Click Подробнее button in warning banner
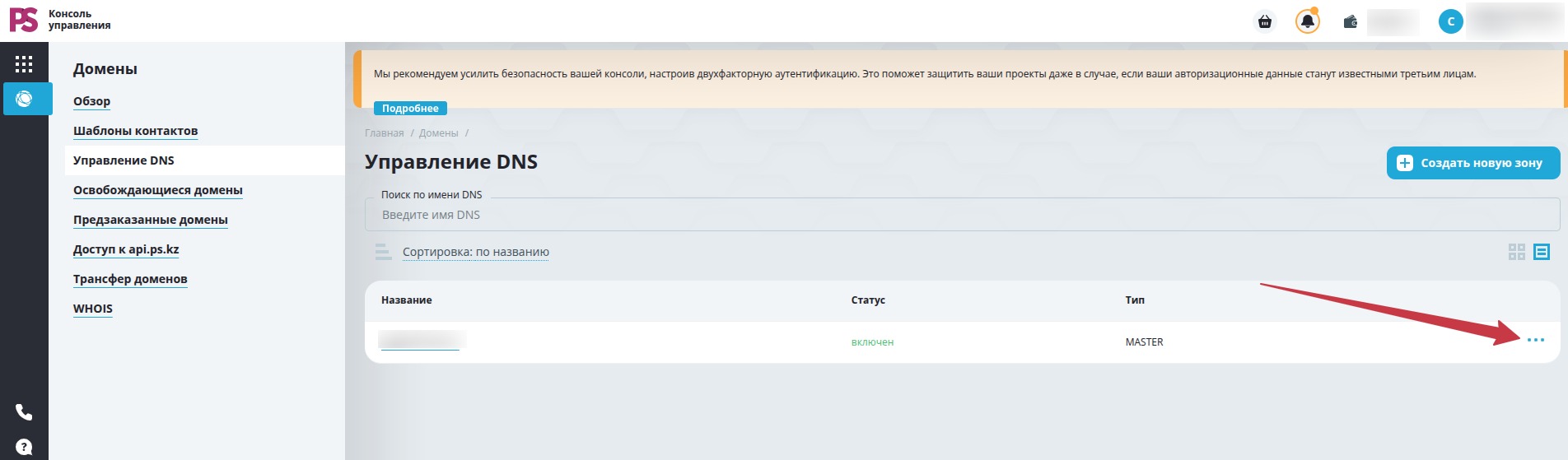 pyautogui.click(x=410, y=109)
